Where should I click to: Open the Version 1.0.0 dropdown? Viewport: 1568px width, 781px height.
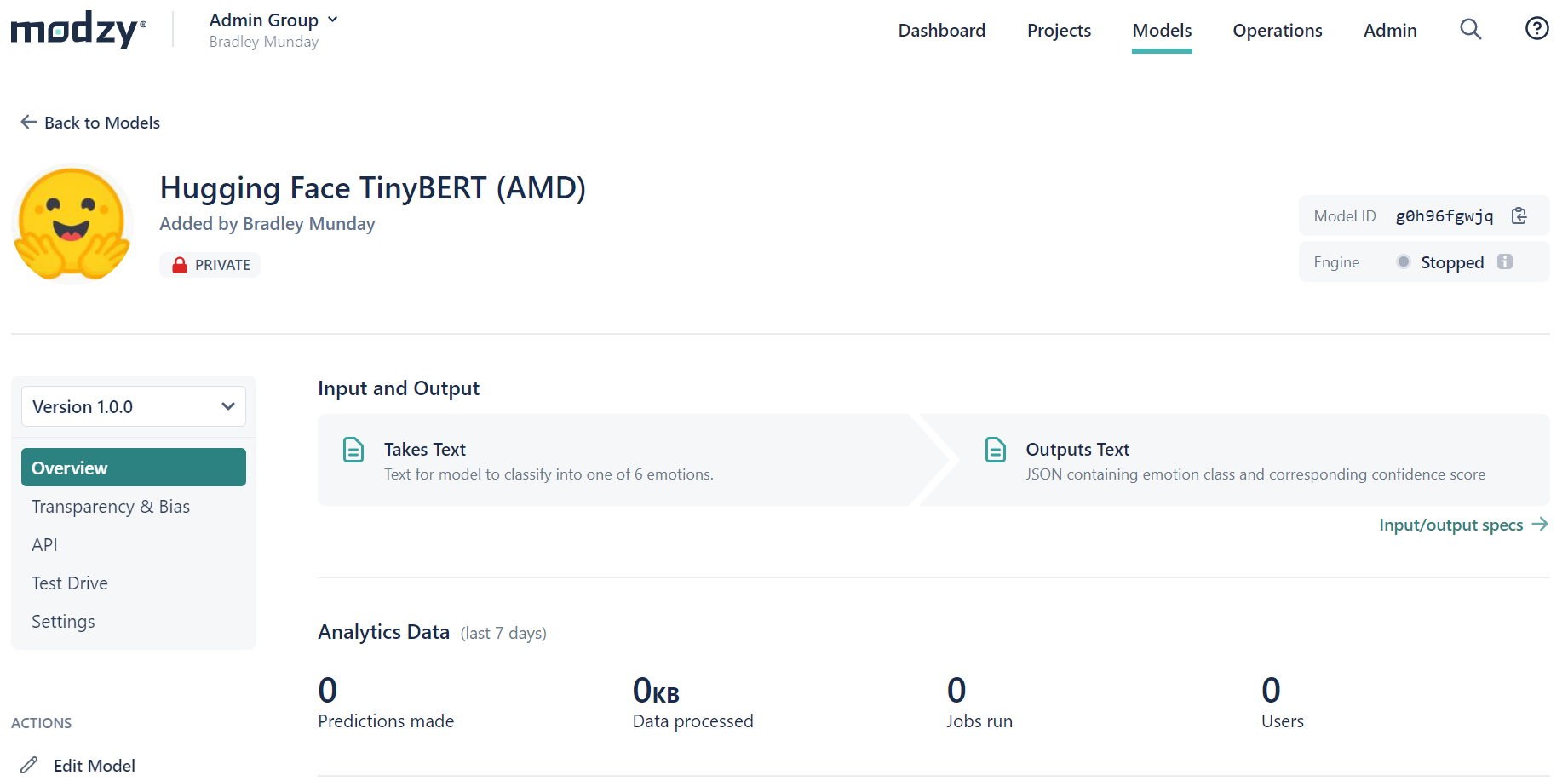pos(134,406)
